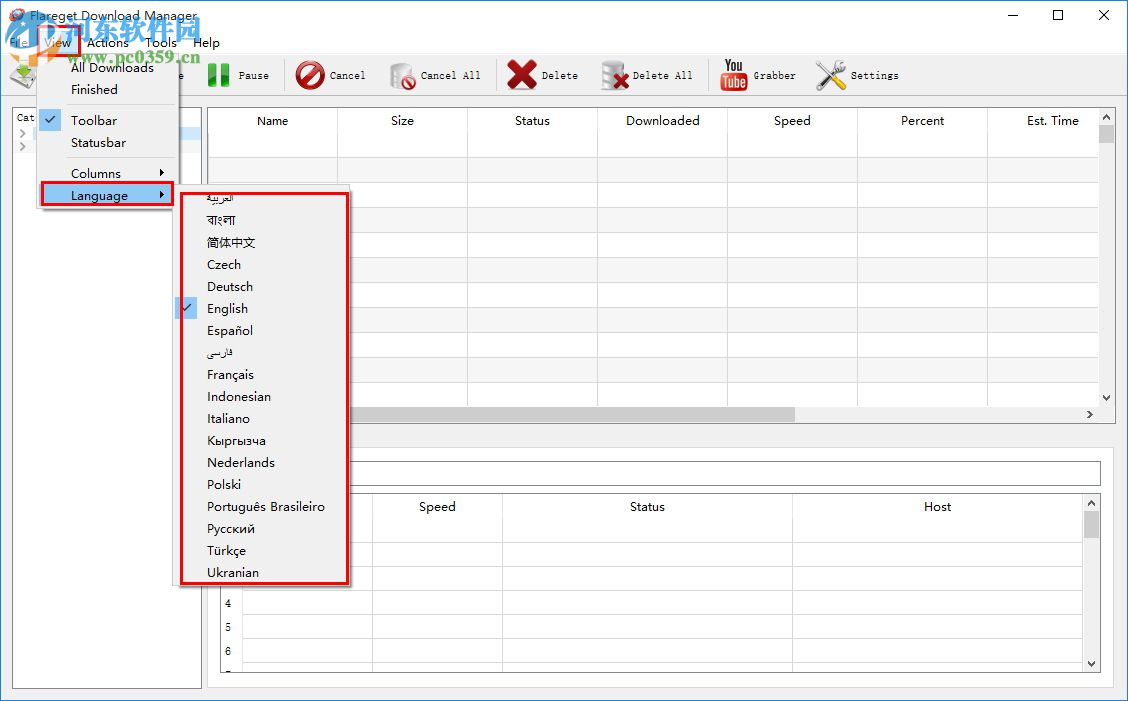Open the Help menu

tap(206, 42)
